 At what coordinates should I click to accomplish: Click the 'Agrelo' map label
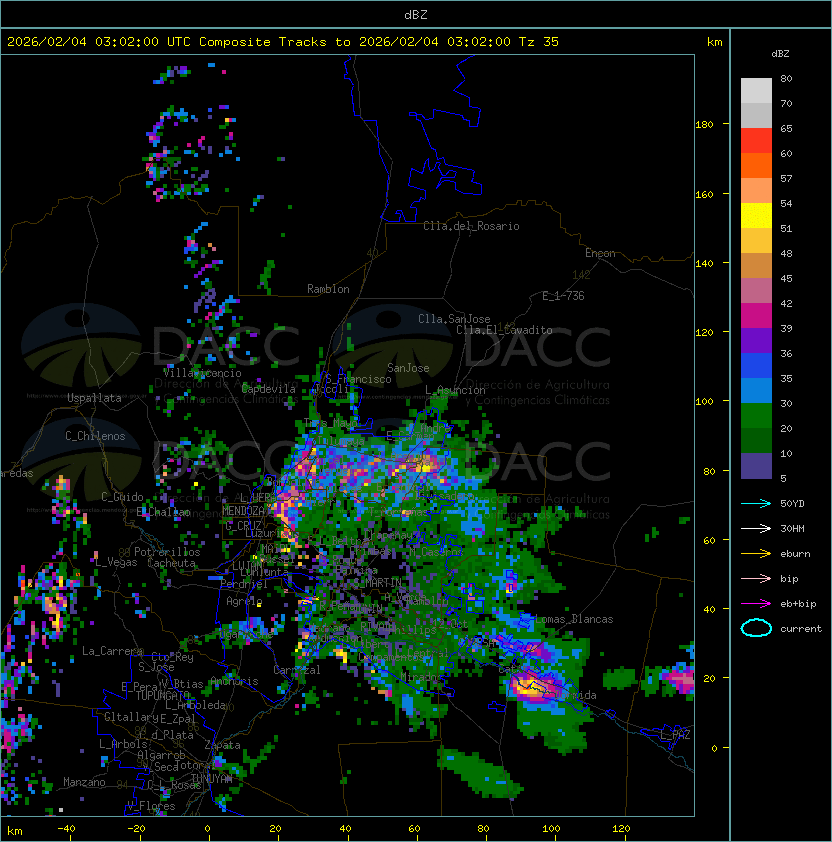click(244, 601)
